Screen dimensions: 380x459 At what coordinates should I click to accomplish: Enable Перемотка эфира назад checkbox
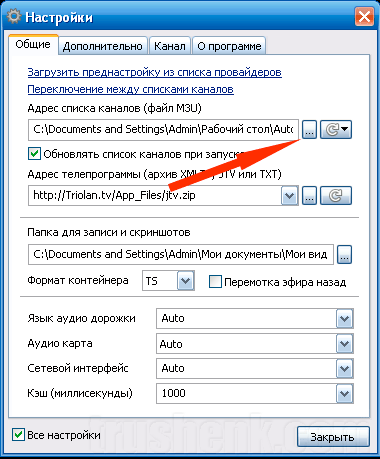click(215, 282)
